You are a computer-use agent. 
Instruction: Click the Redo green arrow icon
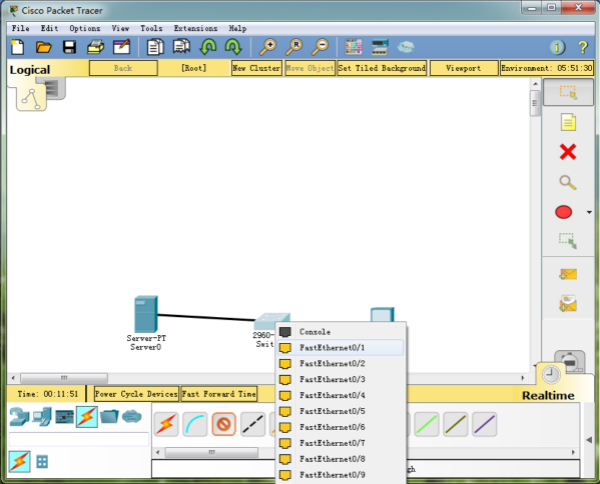pyautogui.click(x=233, y=47)
